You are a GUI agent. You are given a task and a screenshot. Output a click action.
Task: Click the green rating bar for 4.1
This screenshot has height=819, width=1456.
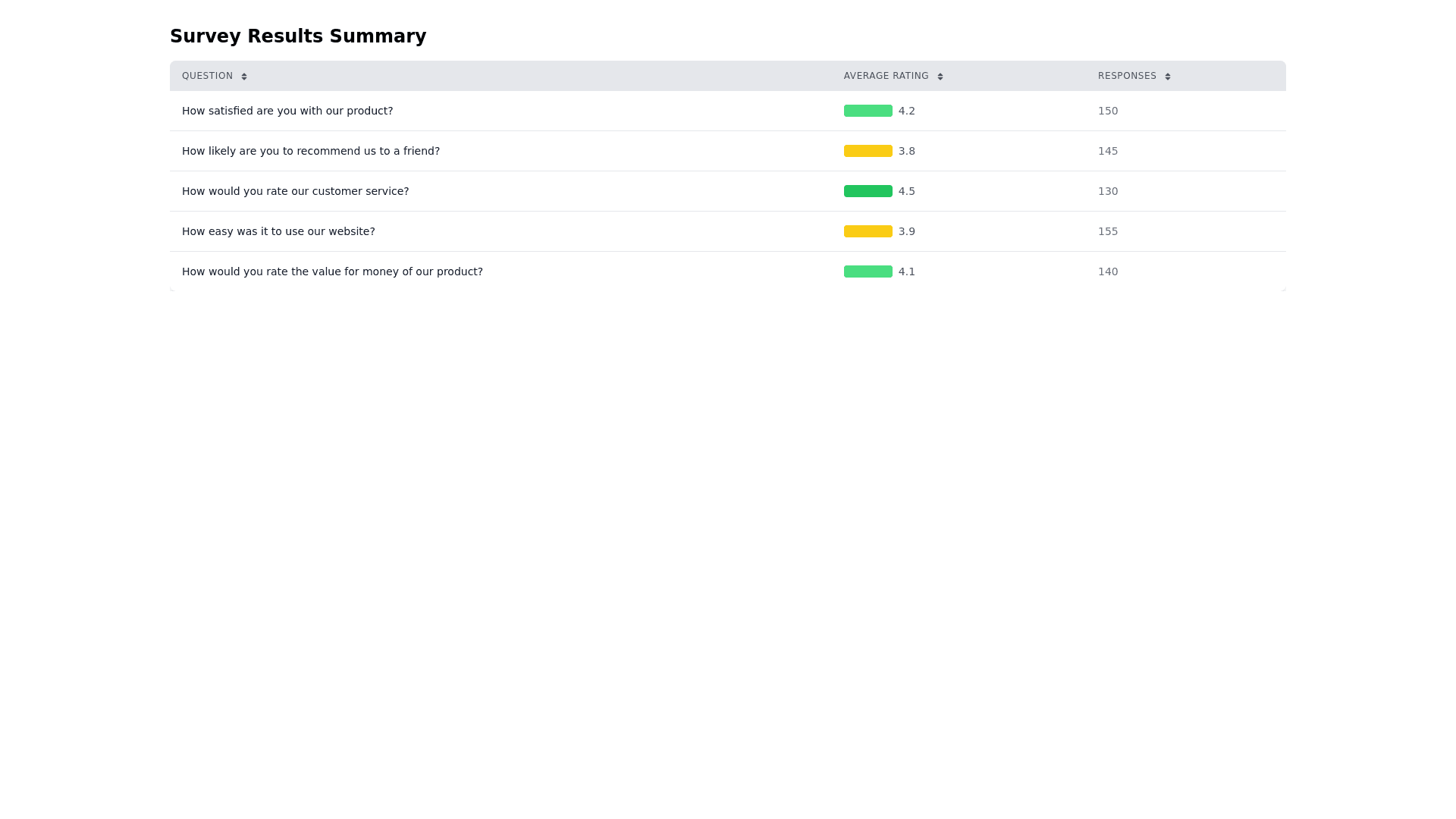(x=868, y=271)
